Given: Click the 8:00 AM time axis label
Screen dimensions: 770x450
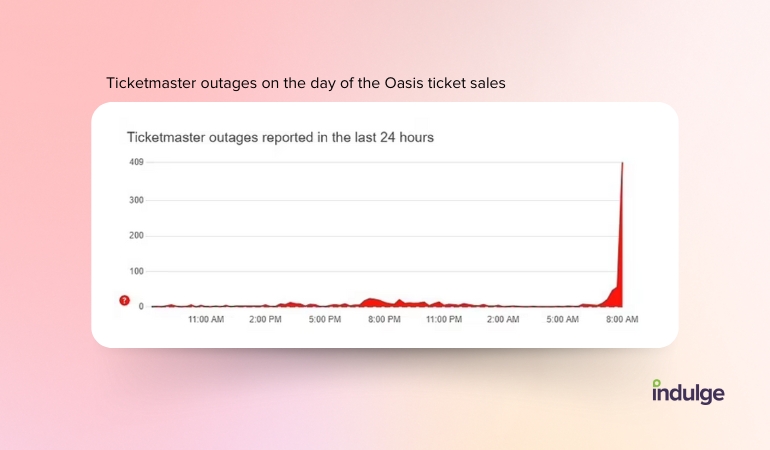Looking at the screenshot, I should (x=622, y=319).
